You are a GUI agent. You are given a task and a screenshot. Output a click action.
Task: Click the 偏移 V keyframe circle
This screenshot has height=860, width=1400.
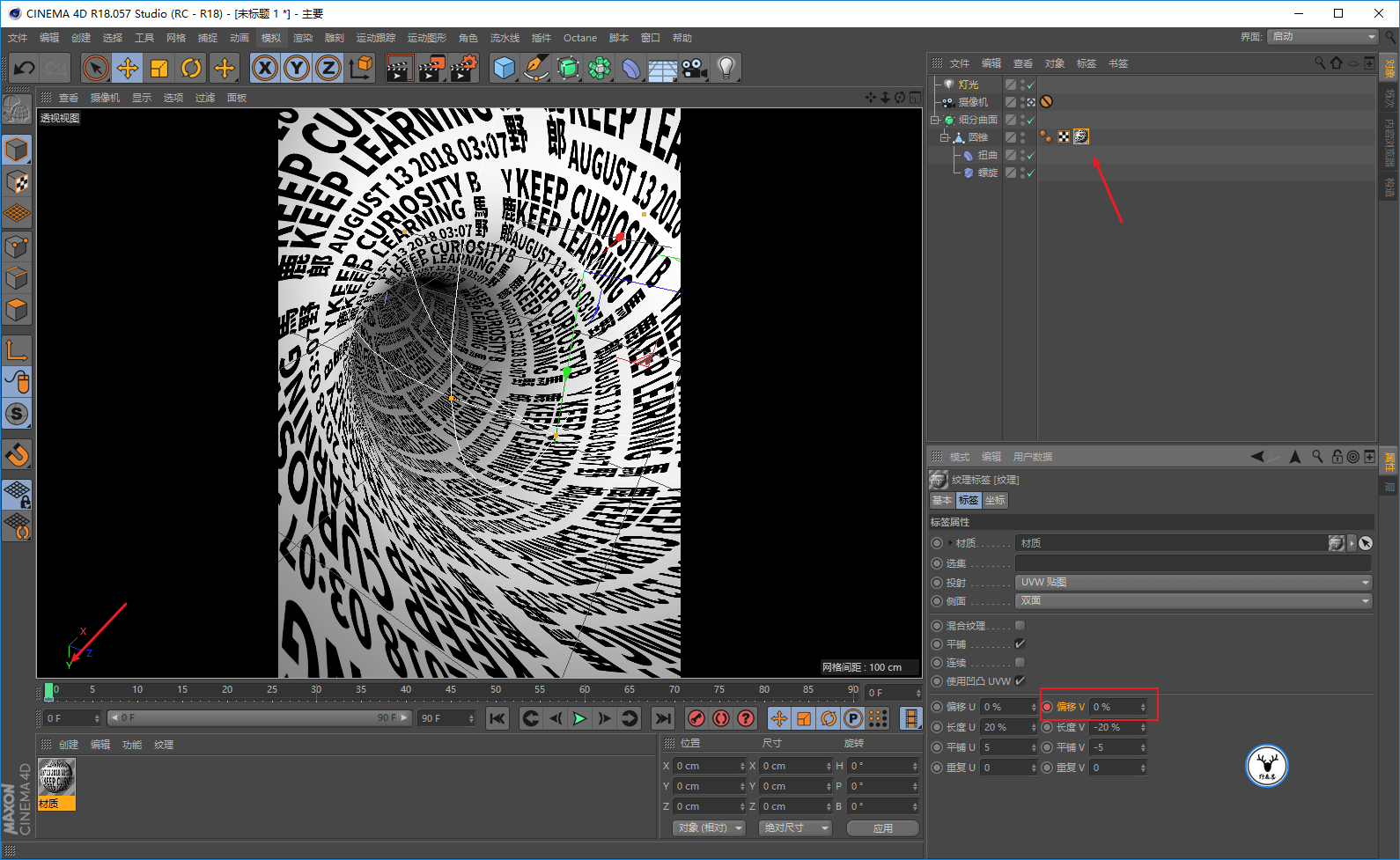pyautogui.click(x=1048, y=706)
